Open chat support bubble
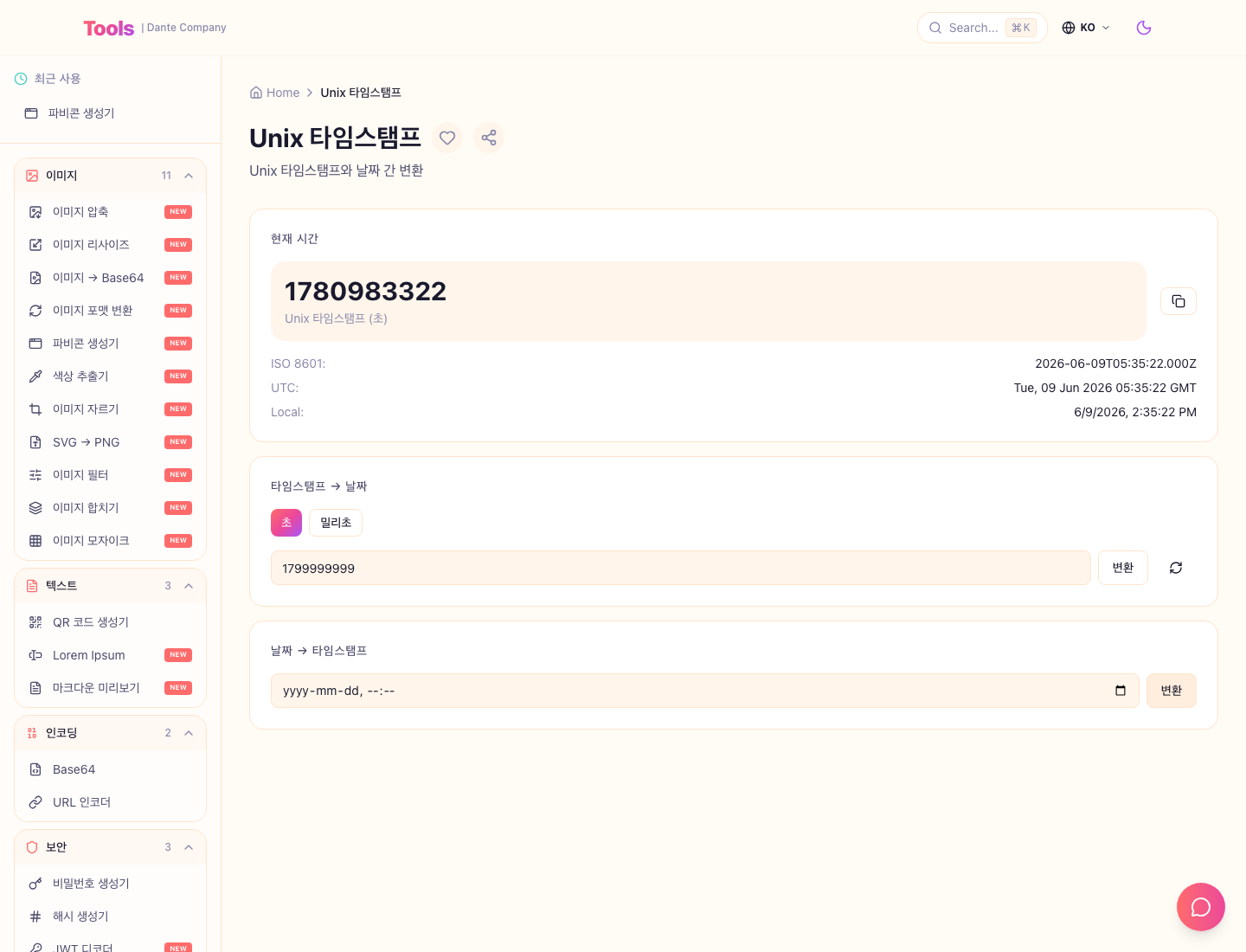Viewport: 1246px width, 952px height. coord(1201,907)
